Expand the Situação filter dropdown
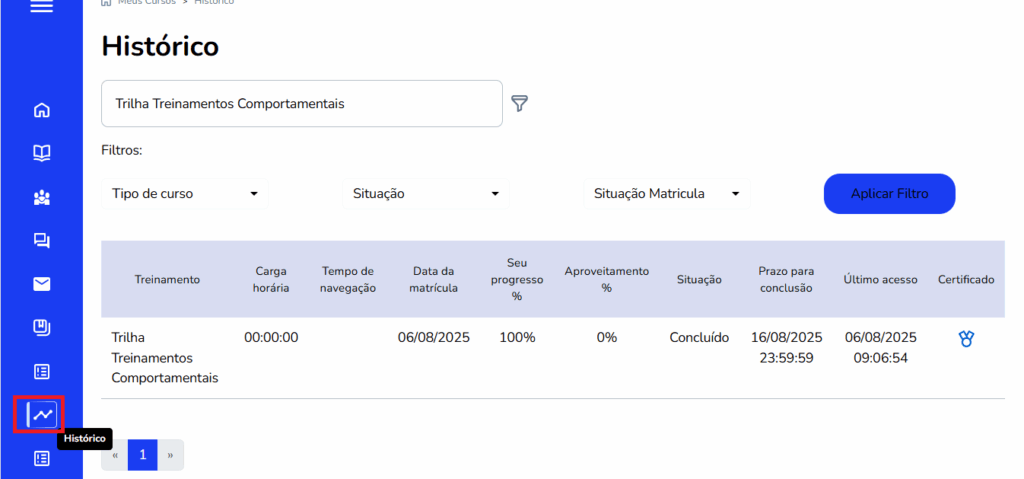Viewport: 1024px width, 479px height. pyautogui.click(x=426, y=193)
